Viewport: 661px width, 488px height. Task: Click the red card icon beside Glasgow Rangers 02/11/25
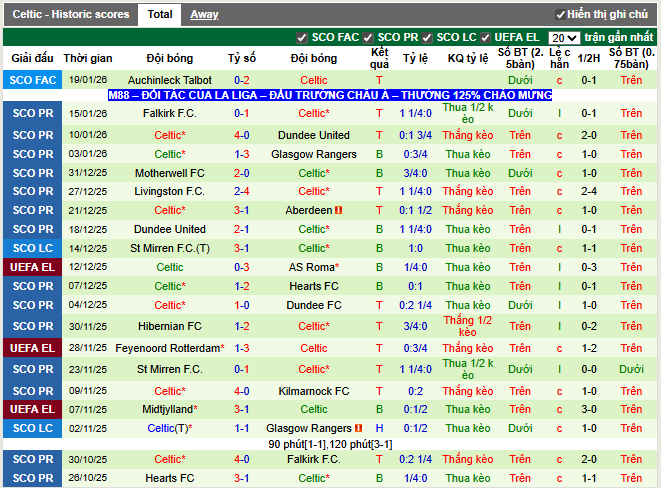coord(358,428)
